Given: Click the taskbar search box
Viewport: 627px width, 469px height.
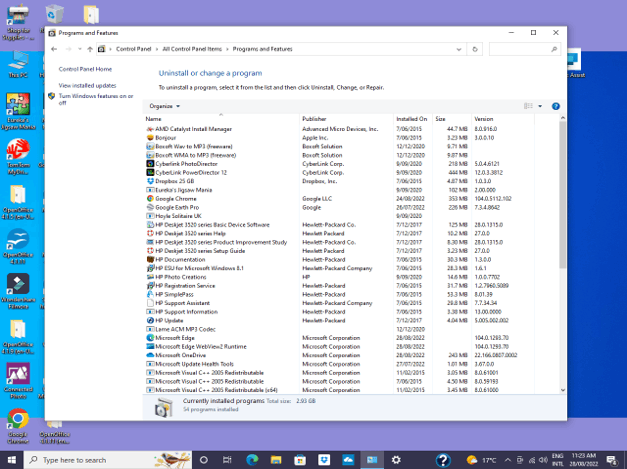Looking at the screenshot, I should (108, 460).
